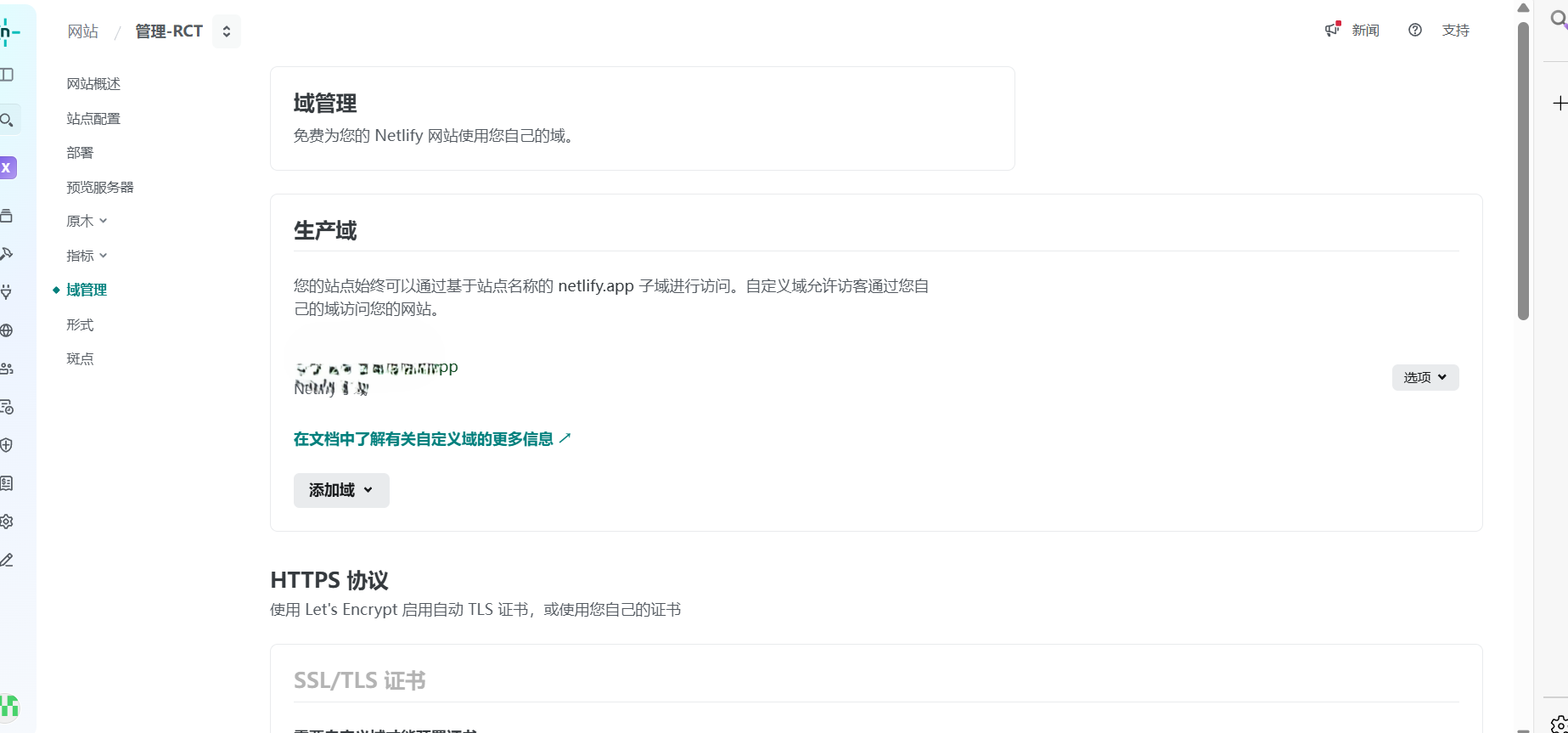The image size is (1568, 733).
Task: Open the security shield icon
Action: pyautogui.click(x=7, y=445)
